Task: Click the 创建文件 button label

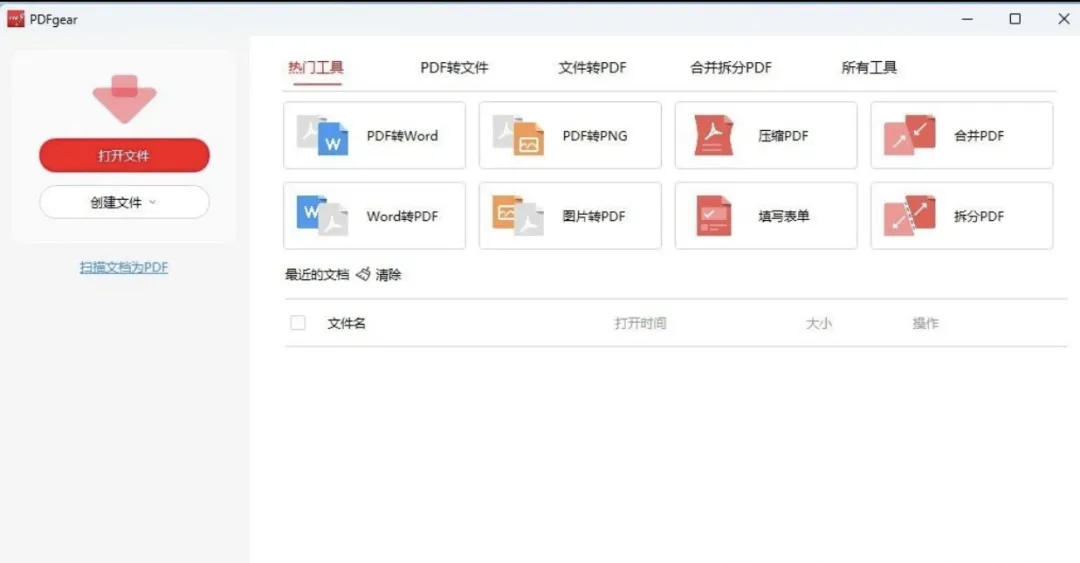Action: [x=116, y=202]
